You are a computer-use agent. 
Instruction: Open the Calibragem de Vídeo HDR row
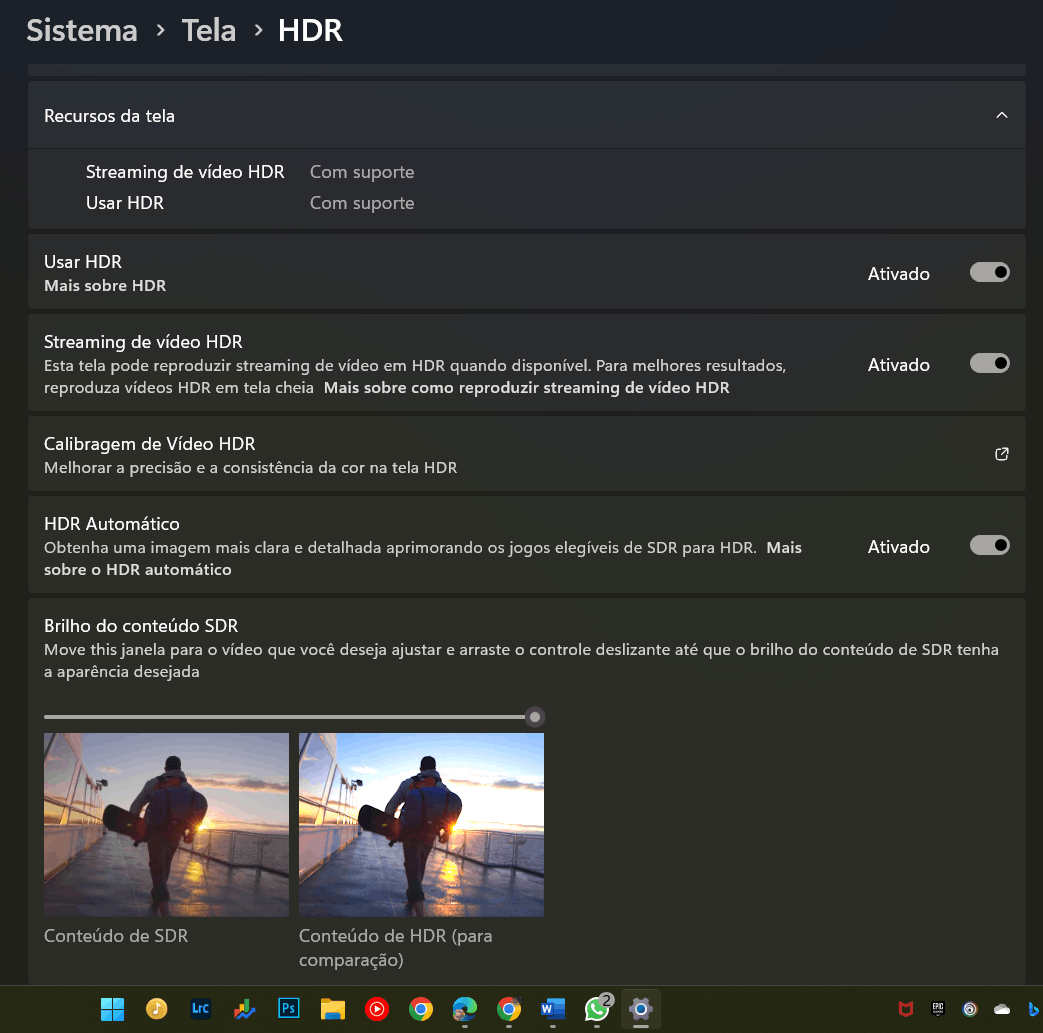526,454
